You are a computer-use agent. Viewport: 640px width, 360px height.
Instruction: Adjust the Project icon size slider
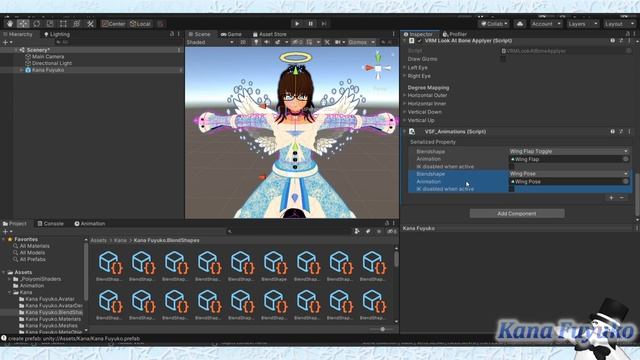382,329
